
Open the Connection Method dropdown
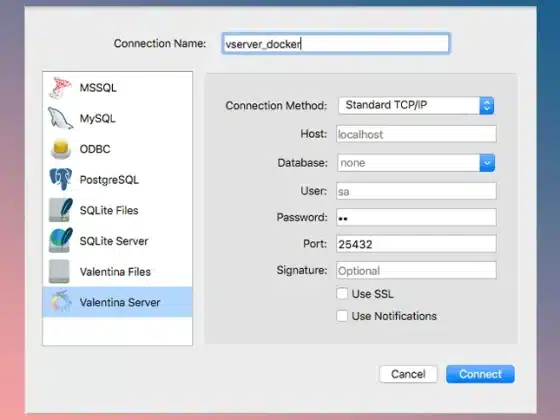416,105
